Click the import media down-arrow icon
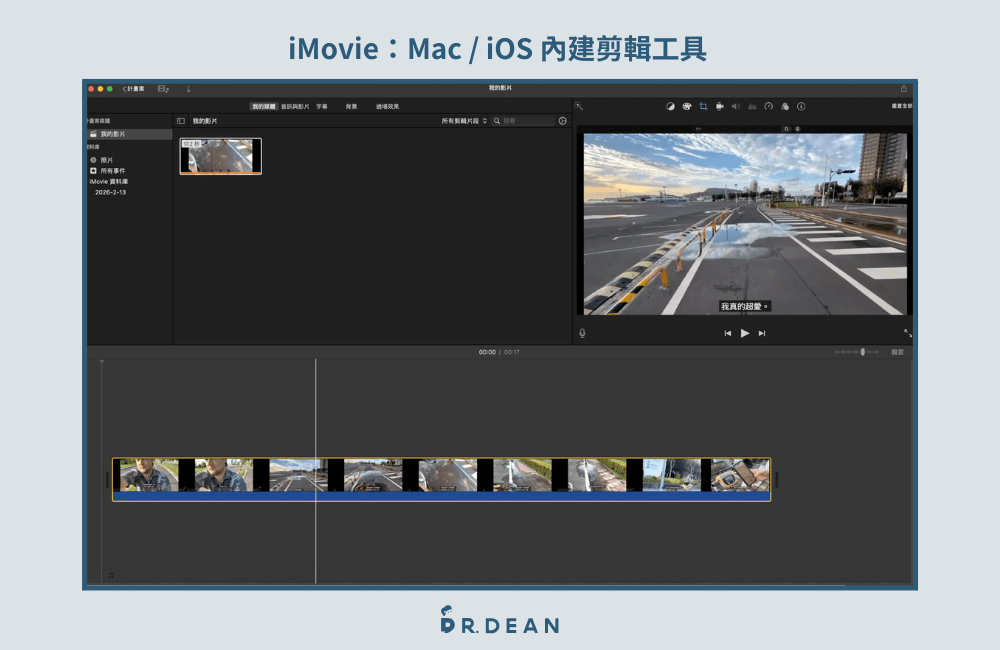The height and width of the screenshot is (650, 1000). coord(188,89)
